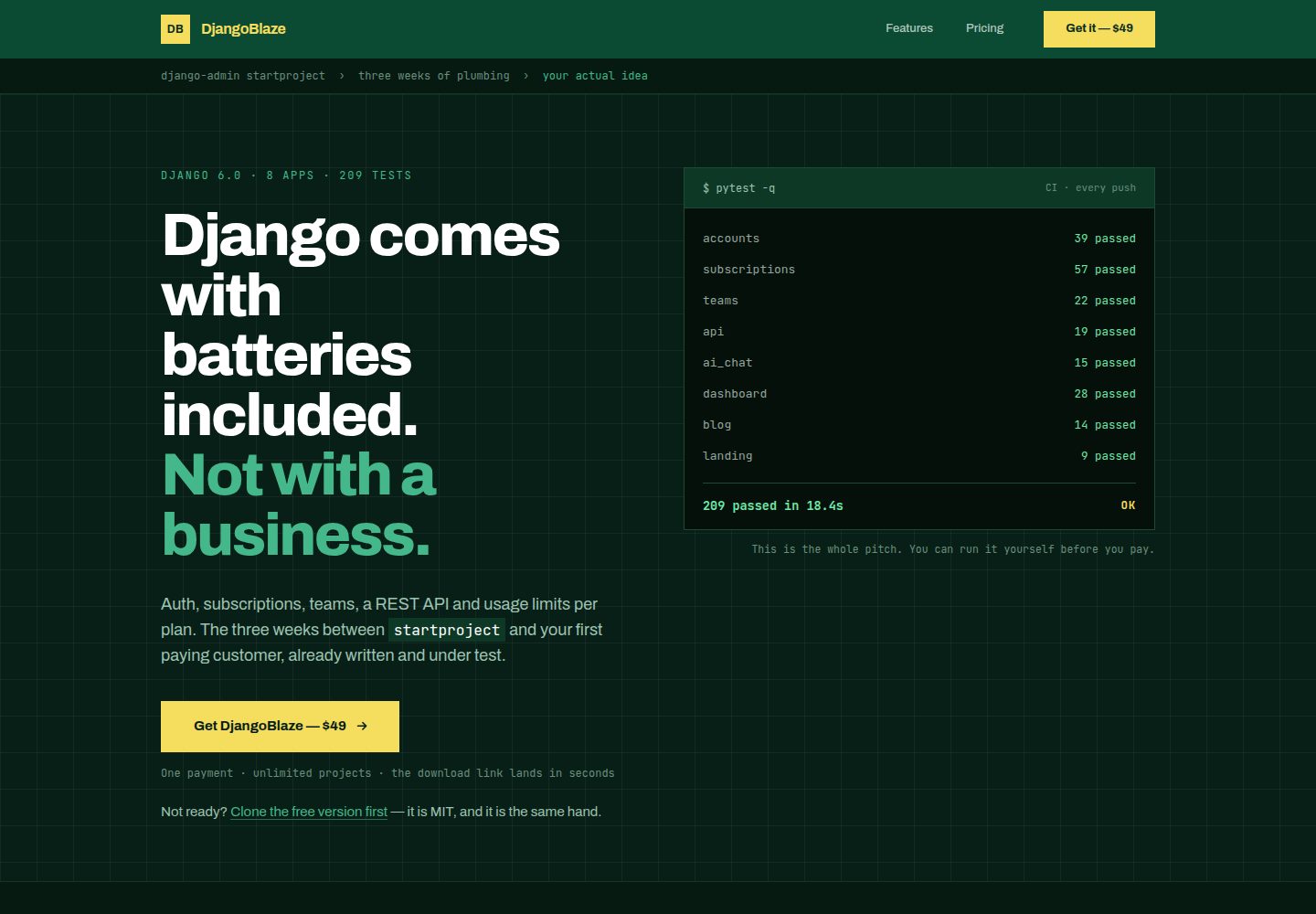Select the teams test row name
Viewport: 1316px width, 914px height.
coord(720,301)
